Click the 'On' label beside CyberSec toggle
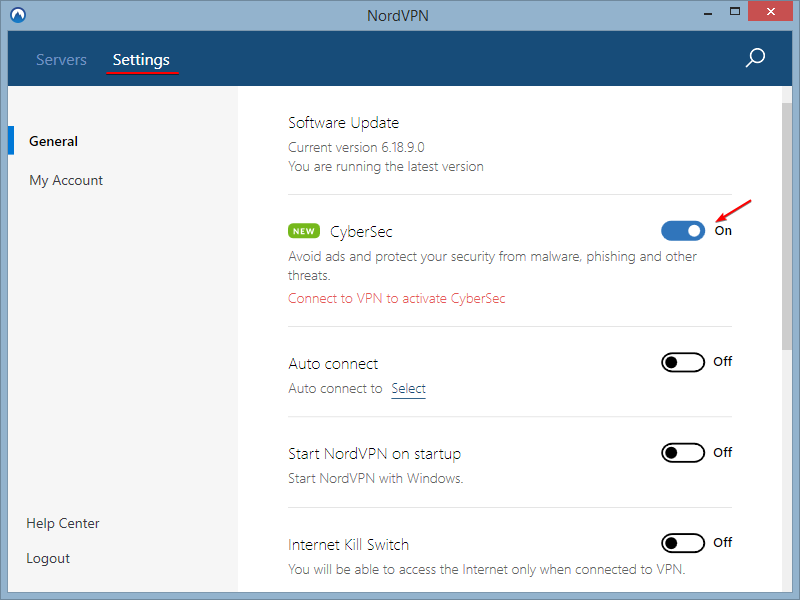Screen dimensions: 800x600 (x=723, y=231)
